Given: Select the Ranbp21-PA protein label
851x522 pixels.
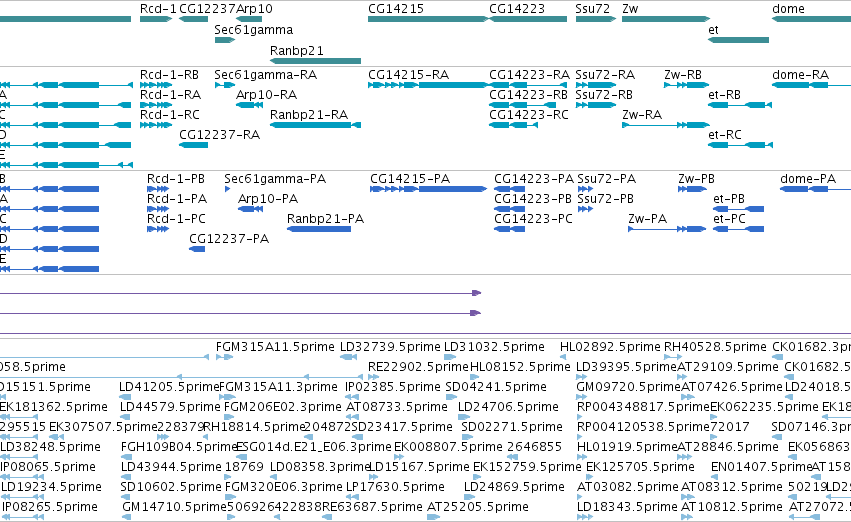Looking at the screenshot, I should point(325,219).
